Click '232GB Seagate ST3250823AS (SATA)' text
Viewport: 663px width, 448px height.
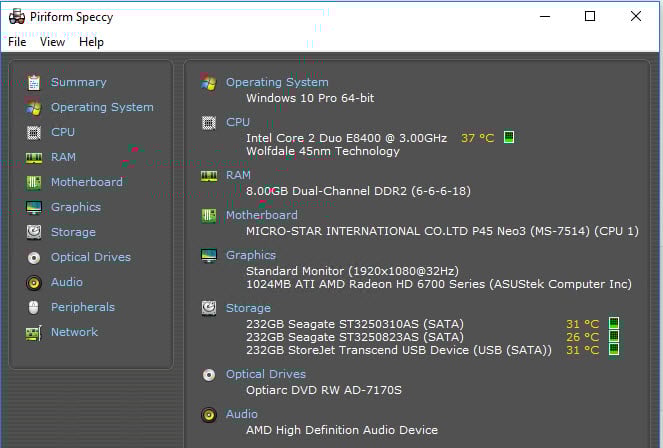[x=355, y=337]
